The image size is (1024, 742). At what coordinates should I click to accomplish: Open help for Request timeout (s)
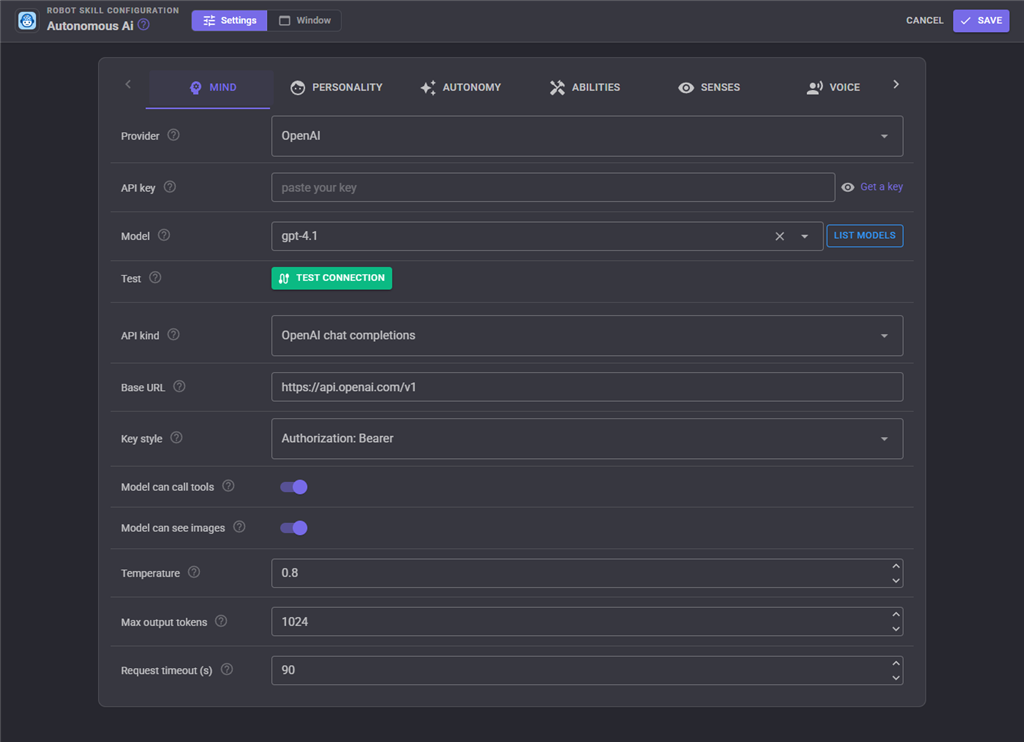pos(227,669)
